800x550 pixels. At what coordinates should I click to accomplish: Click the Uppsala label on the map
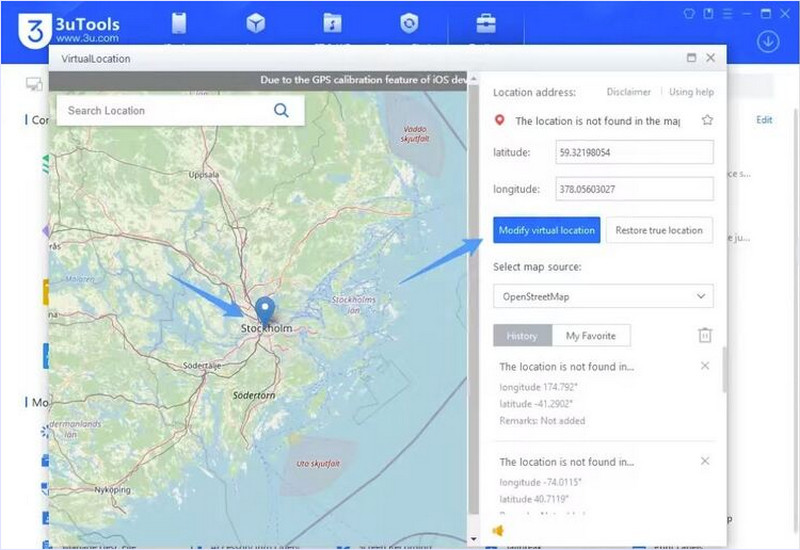point(204,174)
